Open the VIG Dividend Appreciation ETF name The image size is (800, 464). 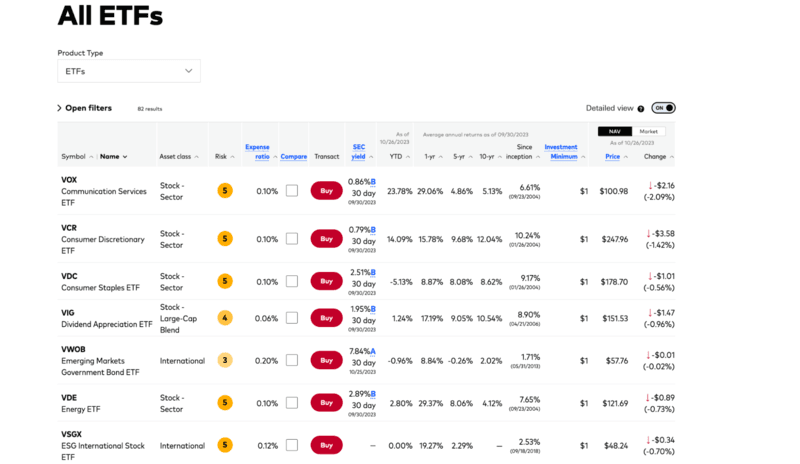coord(107,325)
